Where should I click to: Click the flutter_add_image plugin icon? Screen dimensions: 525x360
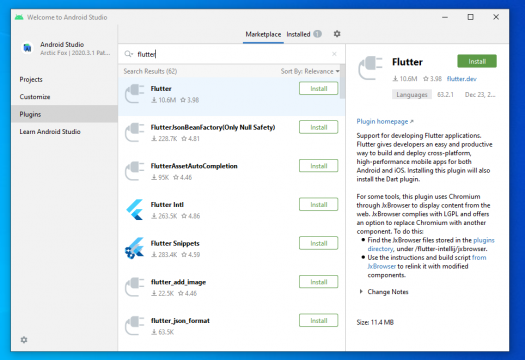[134, 287]
